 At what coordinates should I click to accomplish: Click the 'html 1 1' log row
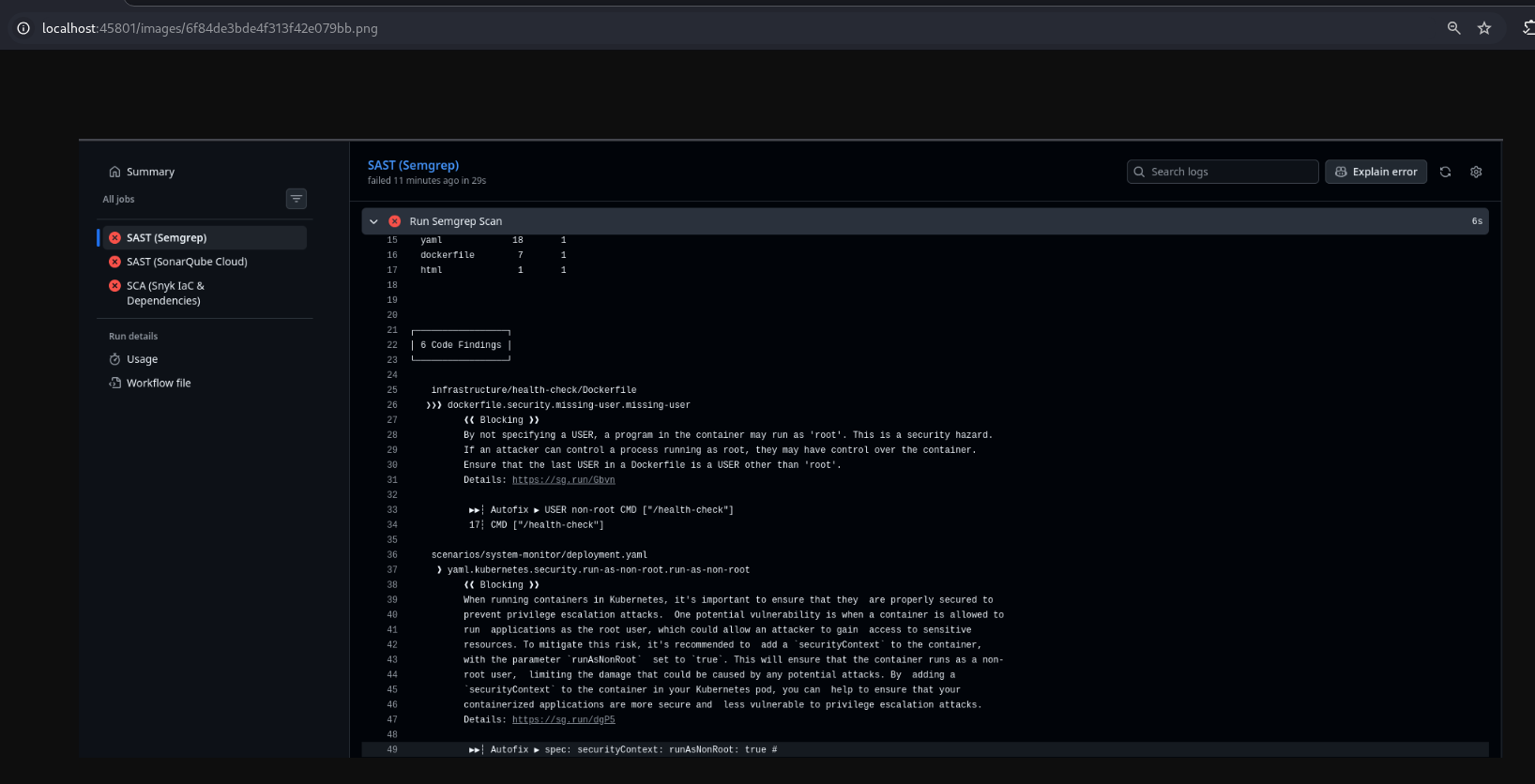[493, 270]
